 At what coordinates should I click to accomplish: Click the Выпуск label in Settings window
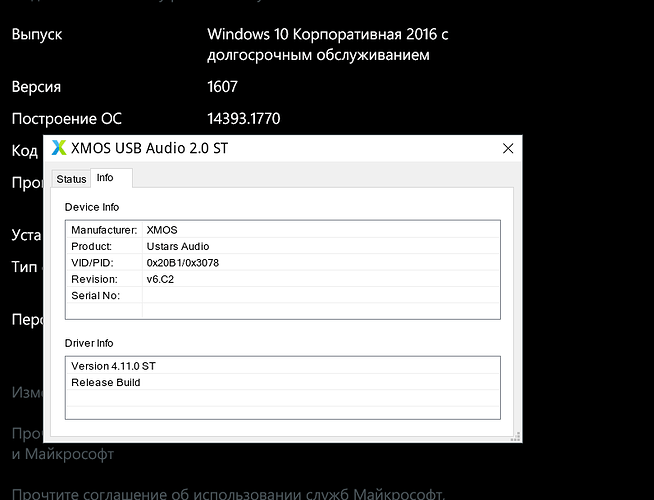pyautogui.click(x=37, y=34)
